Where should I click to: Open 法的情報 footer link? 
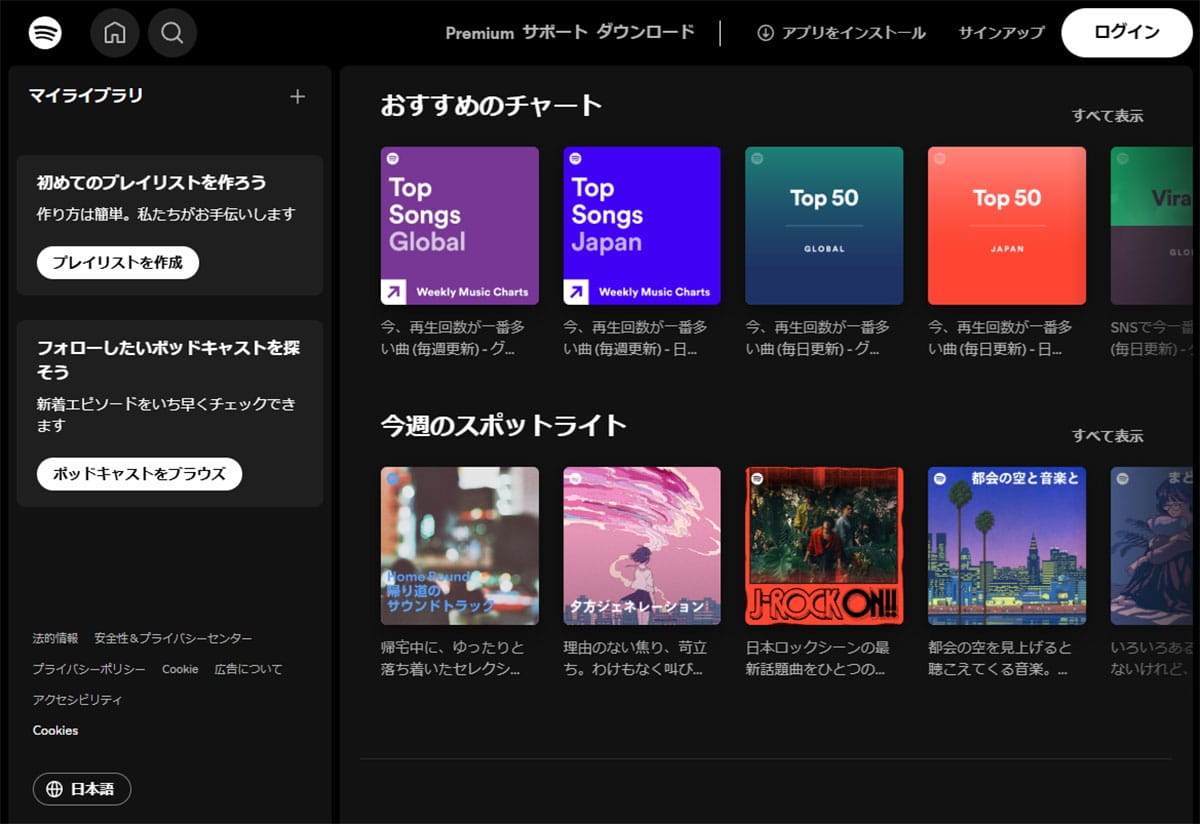point(55,638)
